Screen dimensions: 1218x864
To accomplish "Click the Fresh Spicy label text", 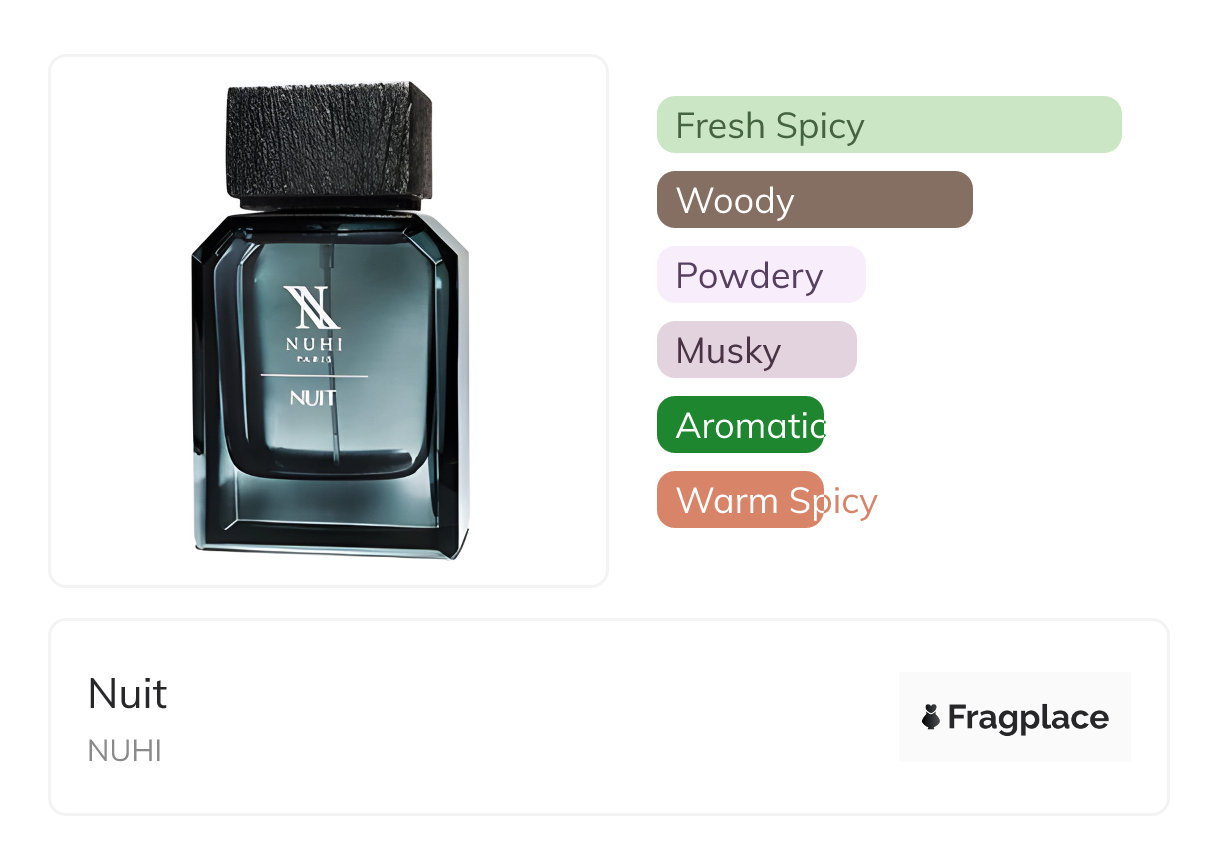I will point(770,126).
